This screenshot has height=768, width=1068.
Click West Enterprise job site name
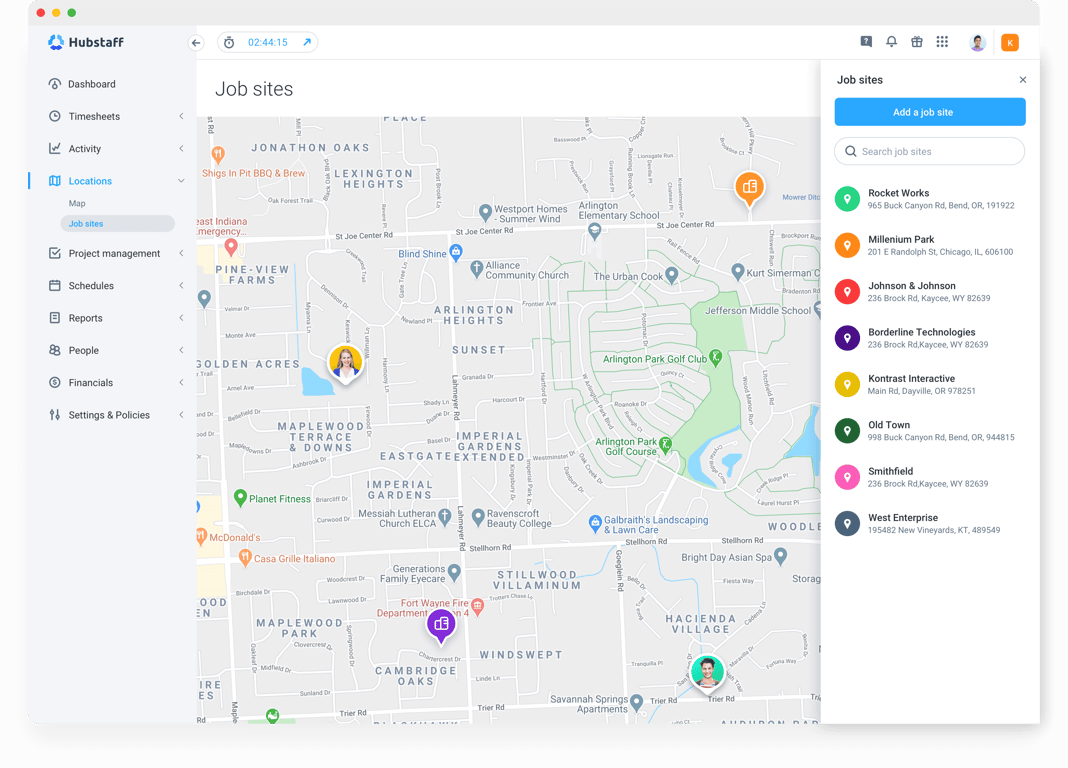(x=902, y=517)
